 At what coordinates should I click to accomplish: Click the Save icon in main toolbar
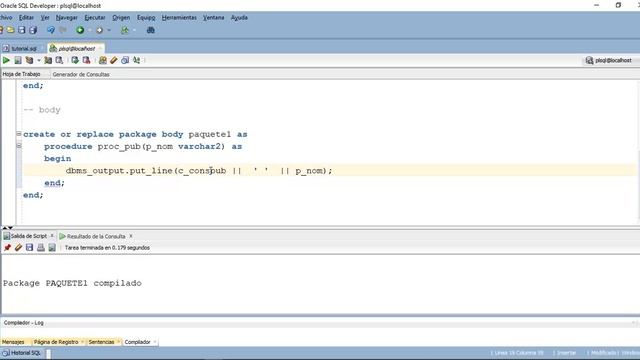coord(22,30)
